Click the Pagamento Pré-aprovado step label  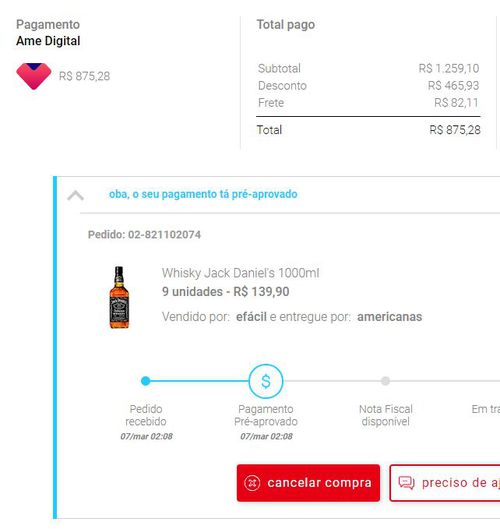coord(266,415)
